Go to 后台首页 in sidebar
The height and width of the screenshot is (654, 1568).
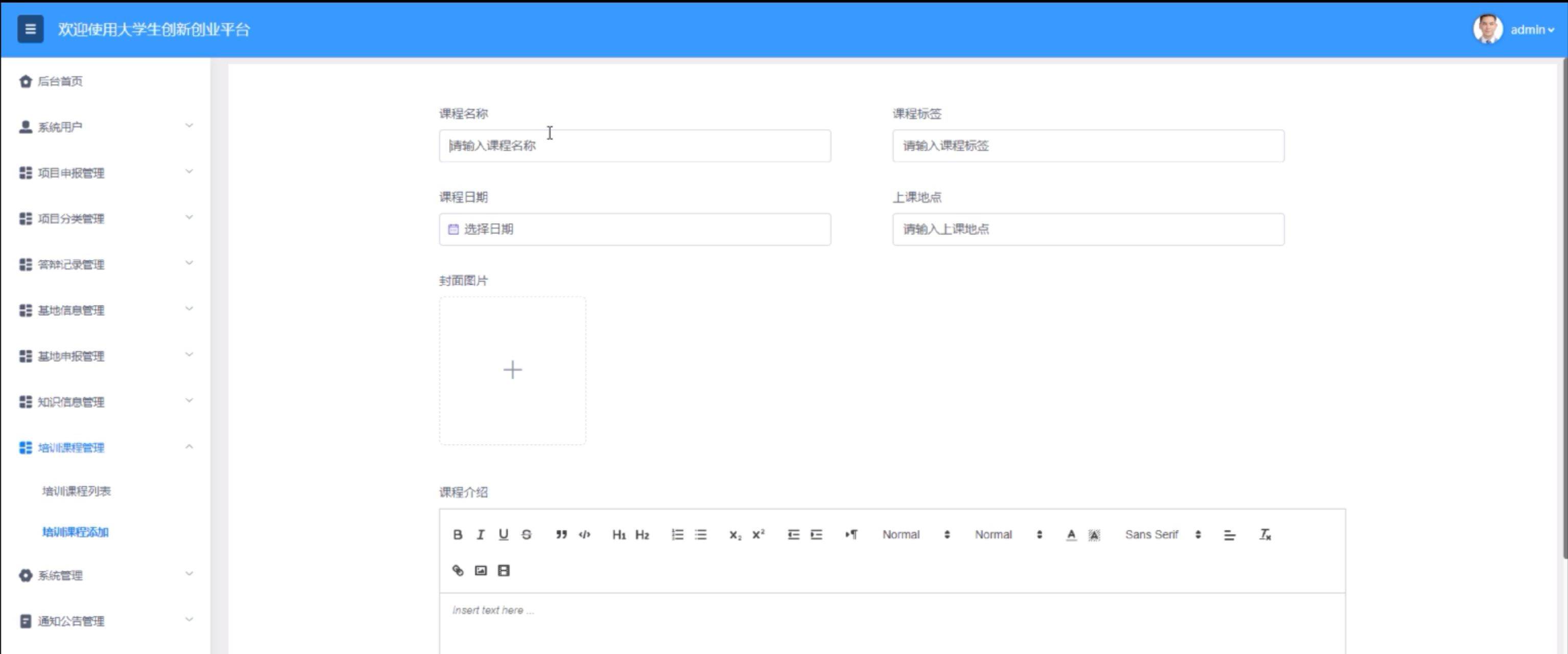coord(60,81)
